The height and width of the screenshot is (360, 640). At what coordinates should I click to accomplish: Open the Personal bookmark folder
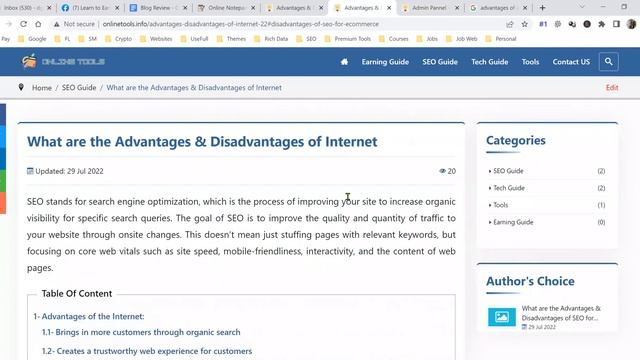pos(501,39)
